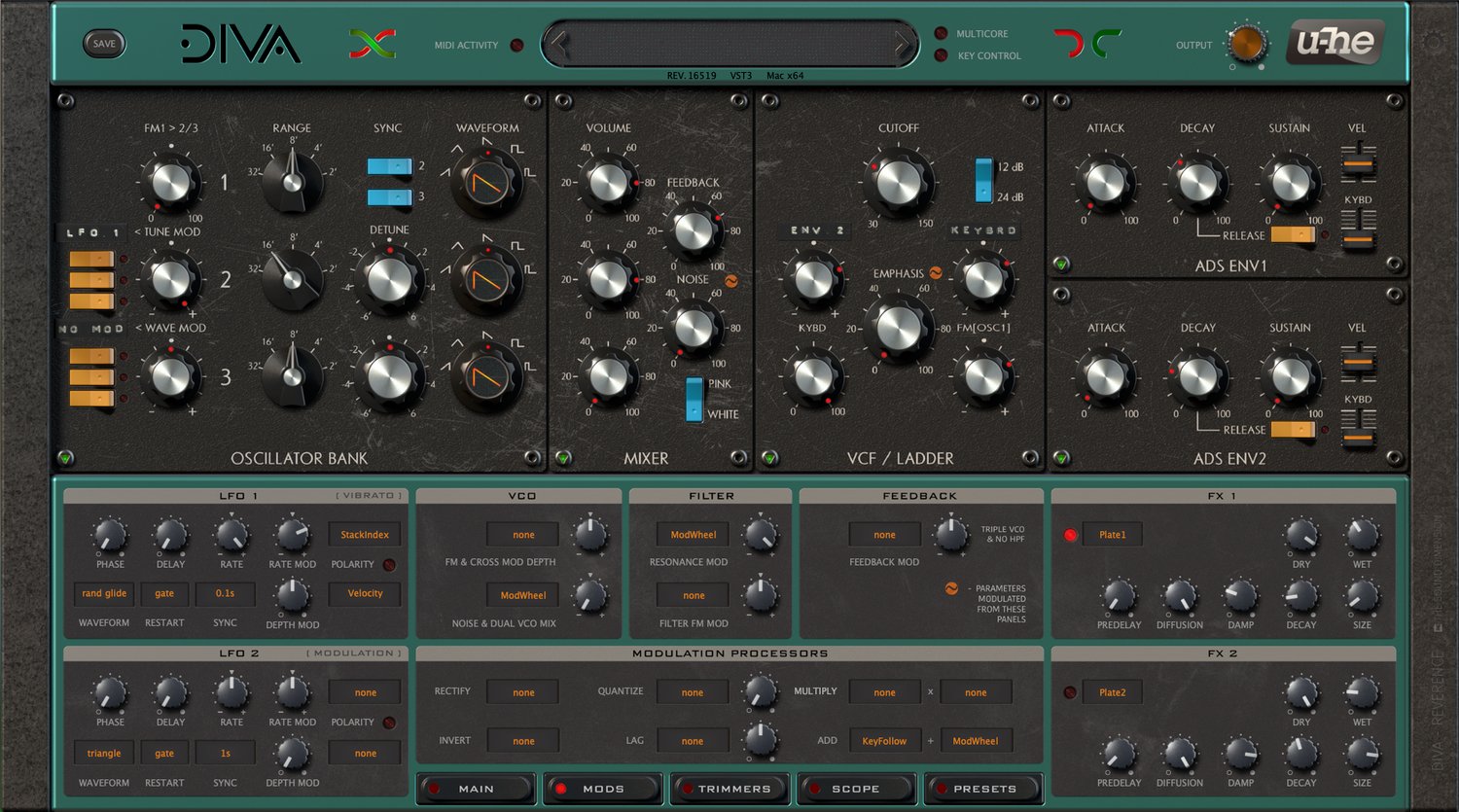Click FX 1 WET knob
Viewport: 1459px width, 812px height.
tap(1362, 535)
